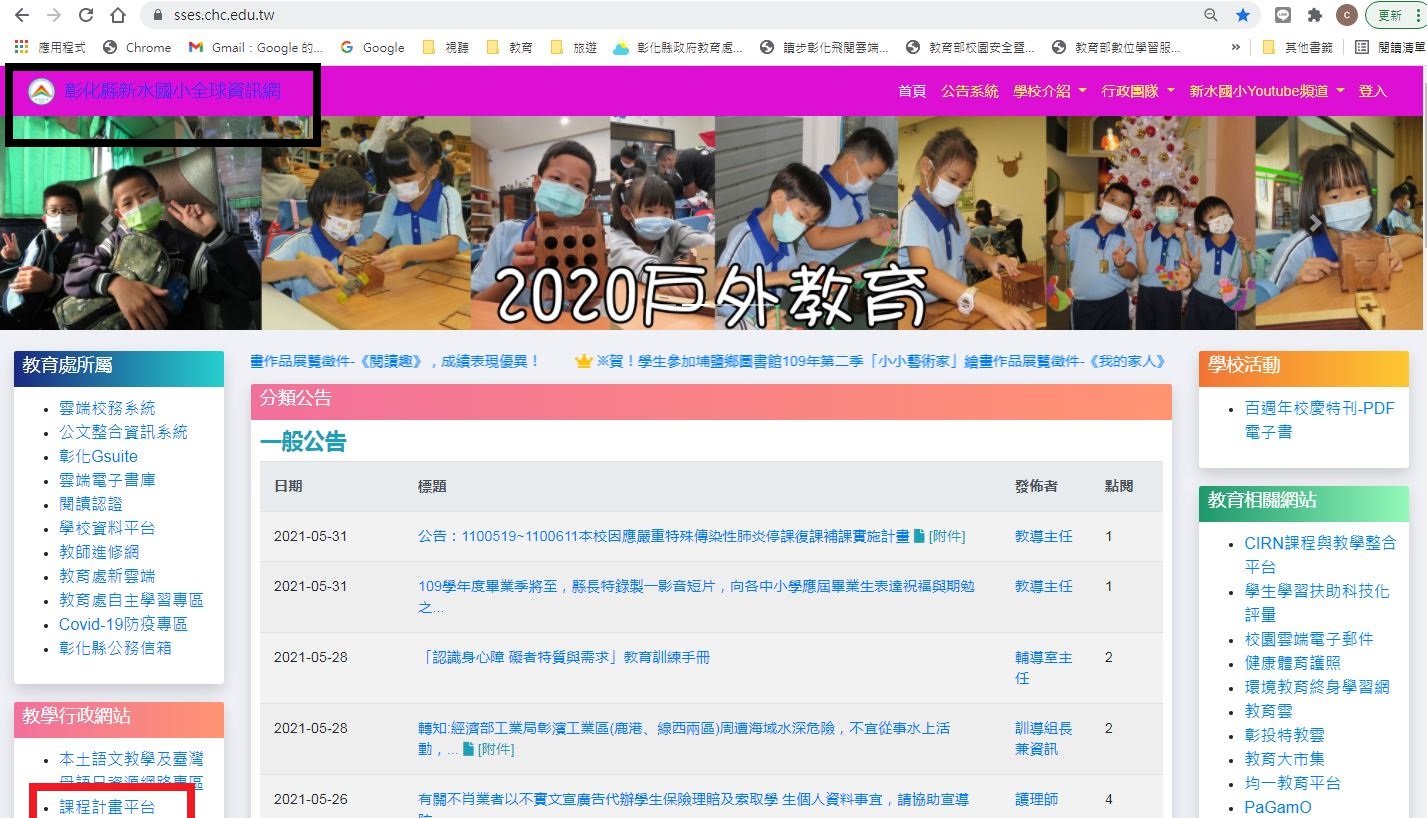Open the 109學年度畢業季將至 announcement
Viewport: 1427px width, 818px height.
pyautogui.click(x=696, y=596)
